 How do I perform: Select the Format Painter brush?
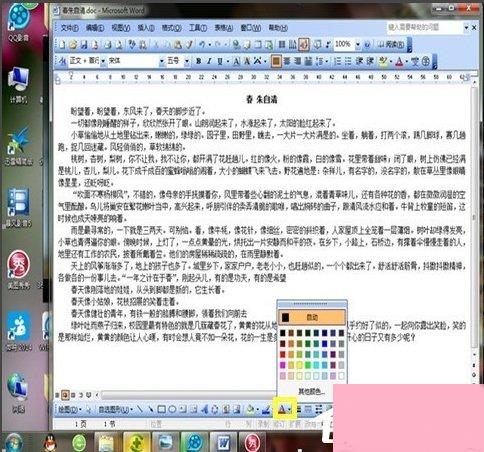(189, 45)
